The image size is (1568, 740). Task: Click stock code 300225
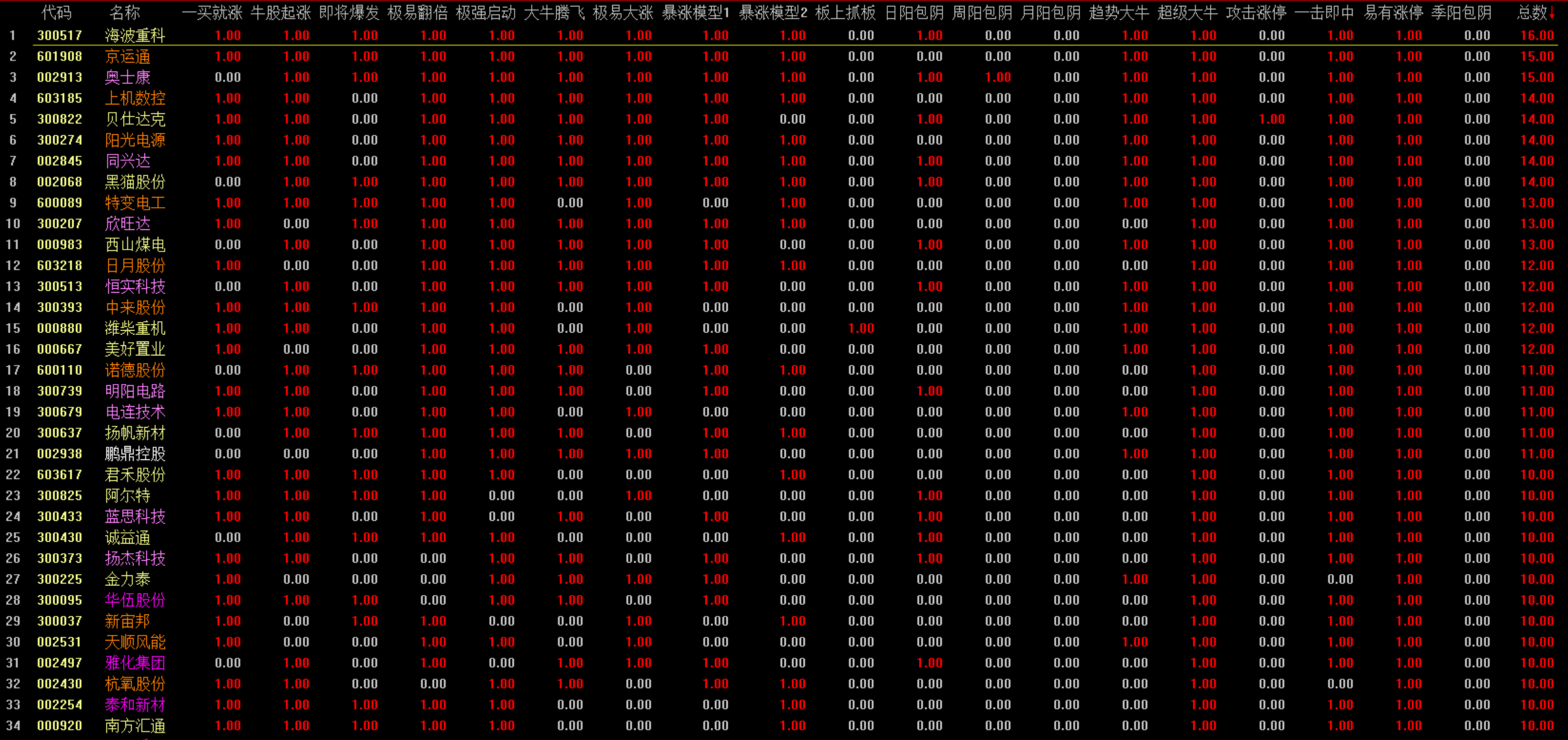click(60, 579)
